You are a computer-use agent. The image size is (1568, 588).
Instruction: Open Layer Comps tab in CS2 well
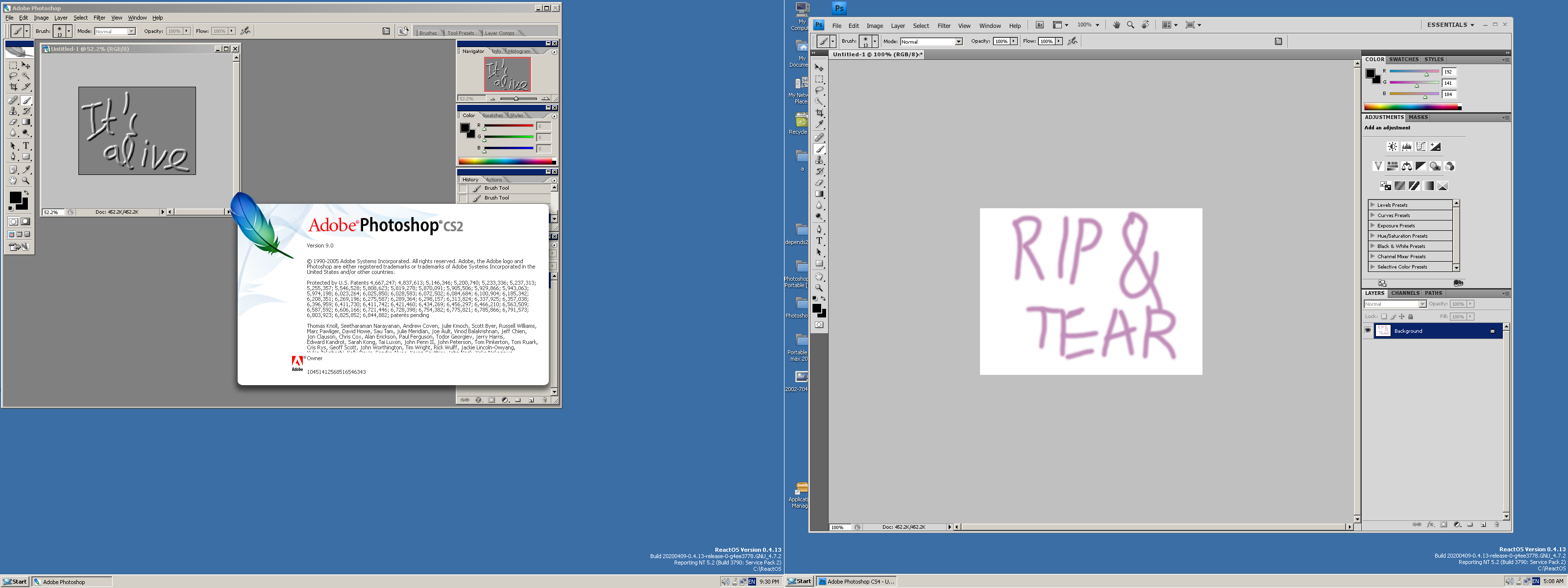click(x=499, y=33)
